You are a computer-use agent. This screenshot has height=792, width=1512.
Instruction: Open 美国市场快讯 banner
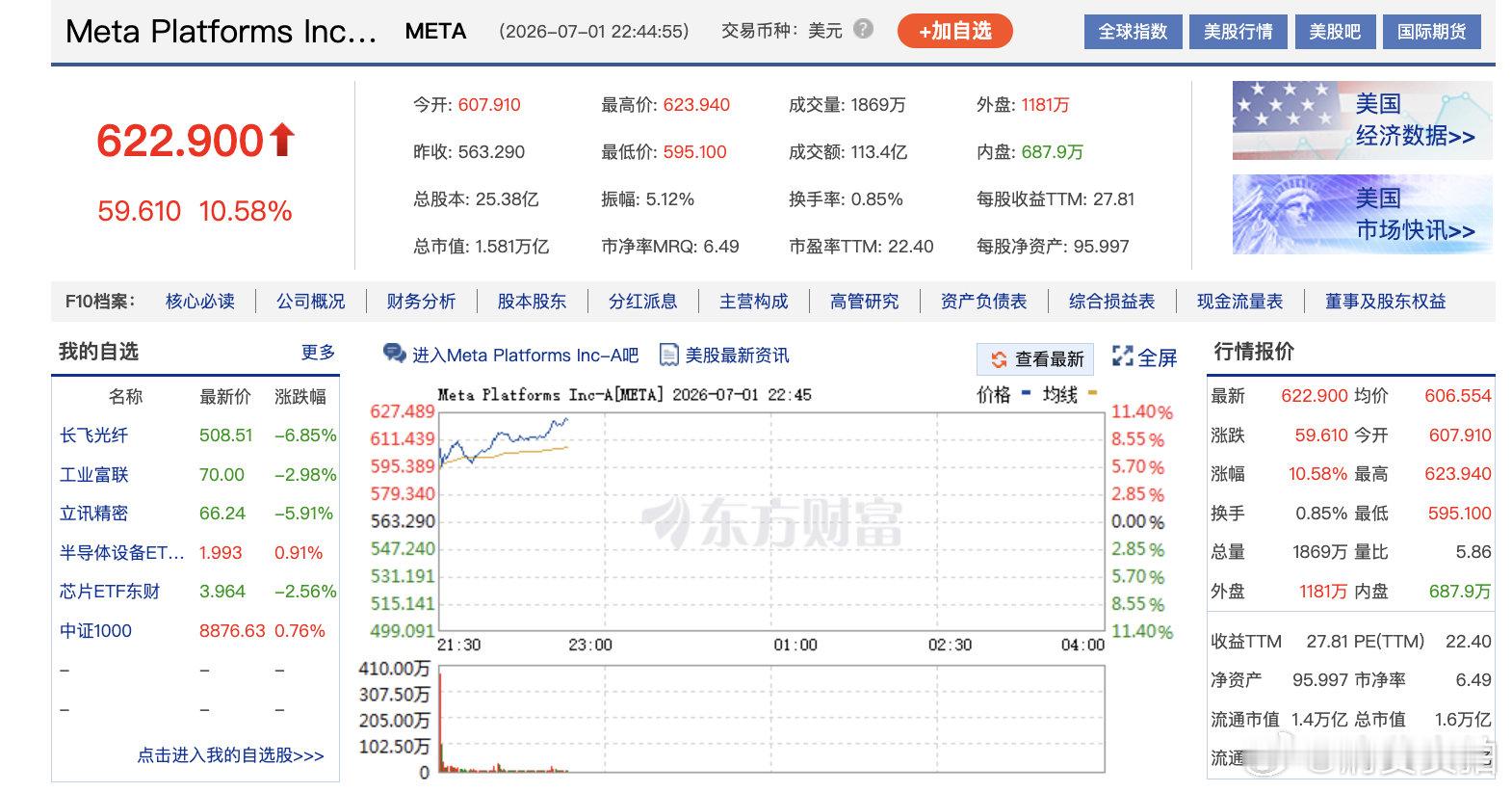[x=1362, y=214]
